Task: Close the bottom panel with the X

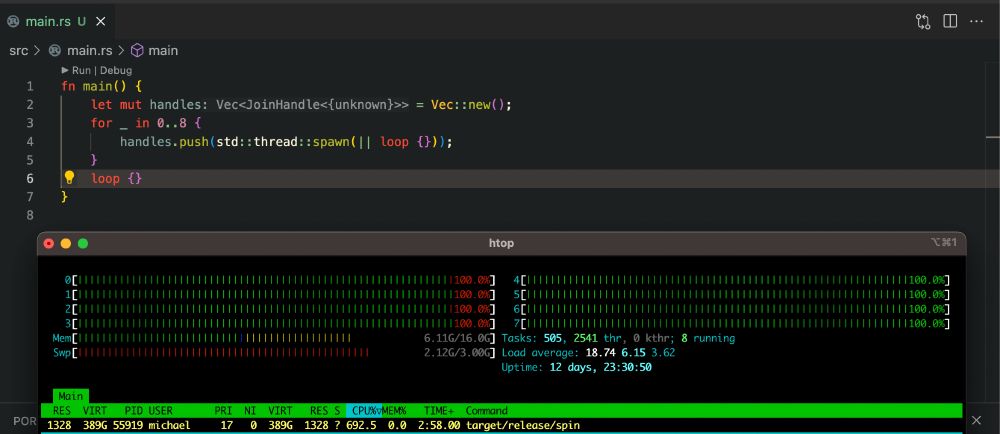Action: tap(976, 420)
